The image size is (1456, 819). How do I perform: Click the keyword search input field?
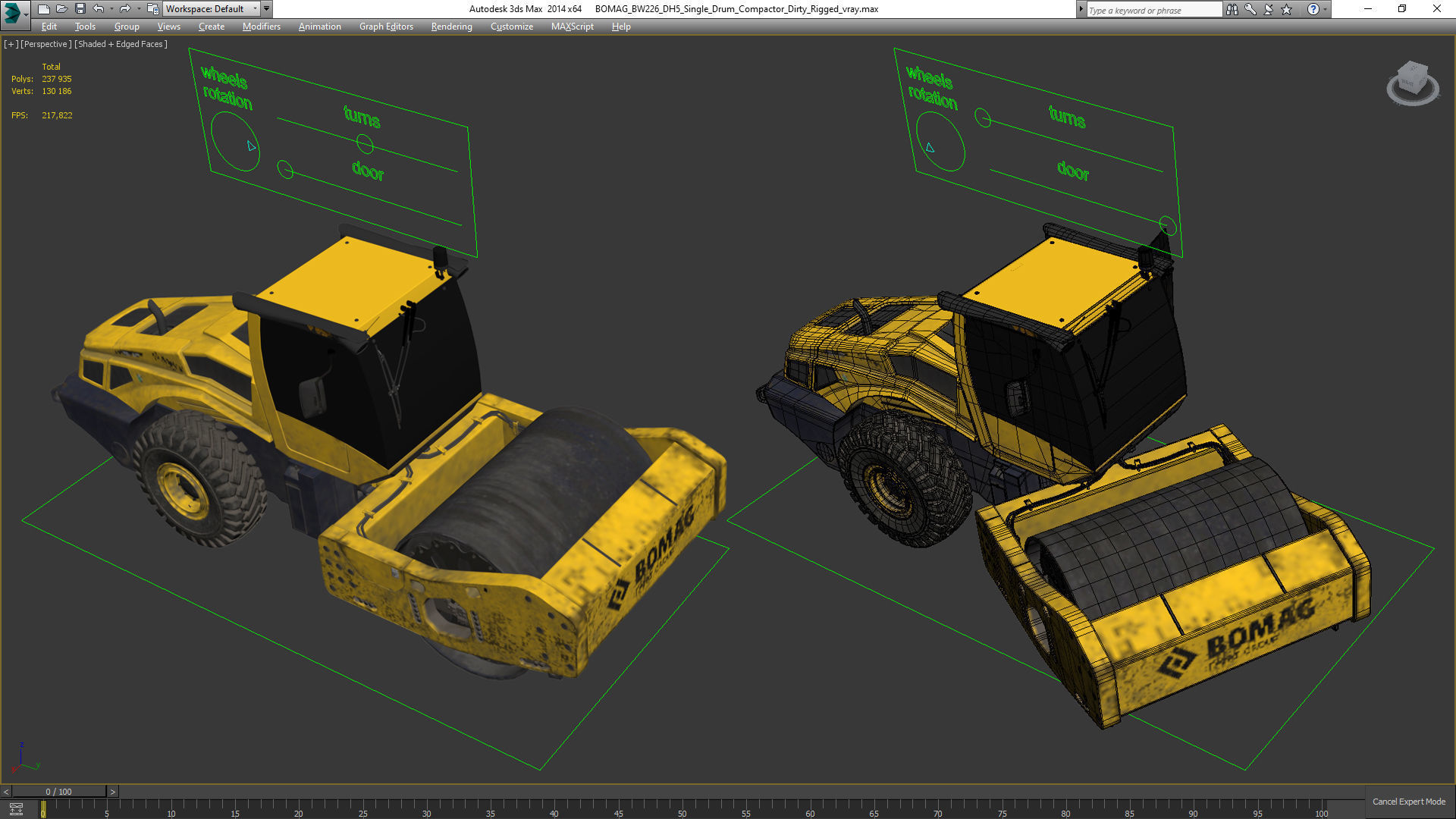(1153, 10)
